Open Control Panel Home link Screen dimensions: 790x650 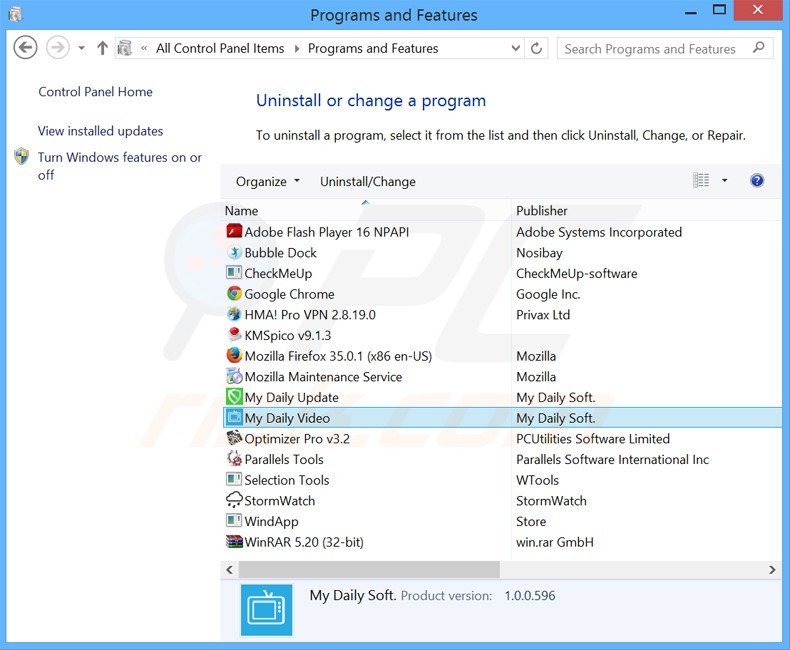tap(95, 92)
